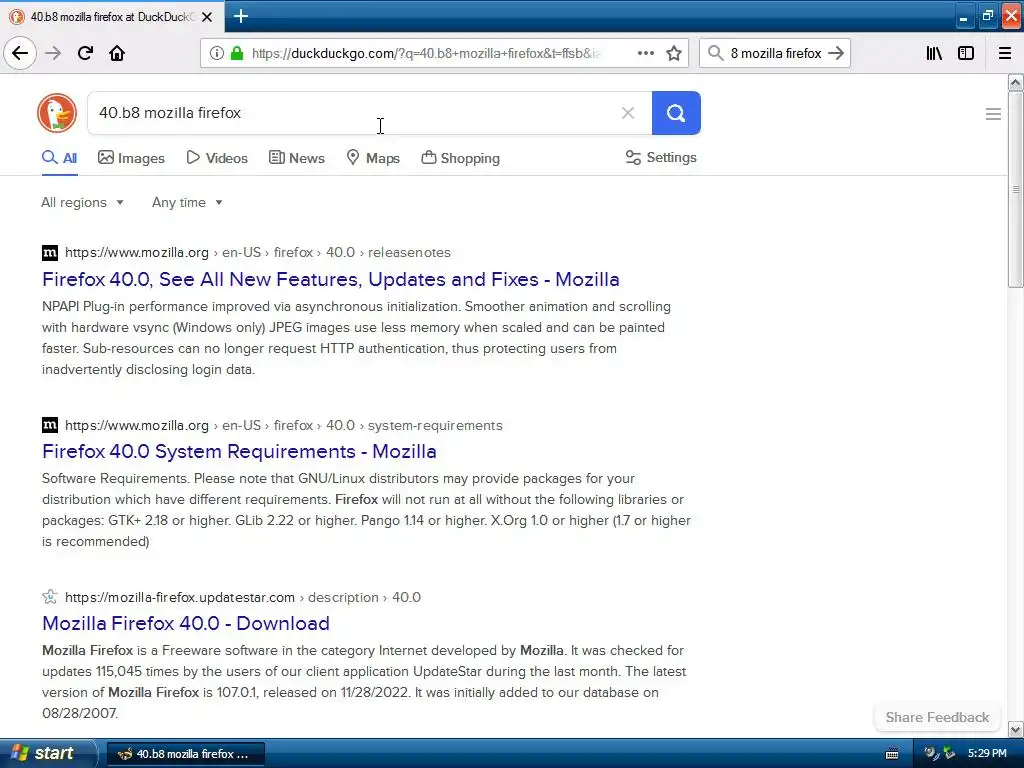Click updatestar.com result URL breadcrumb

click(x=243, y=597)
